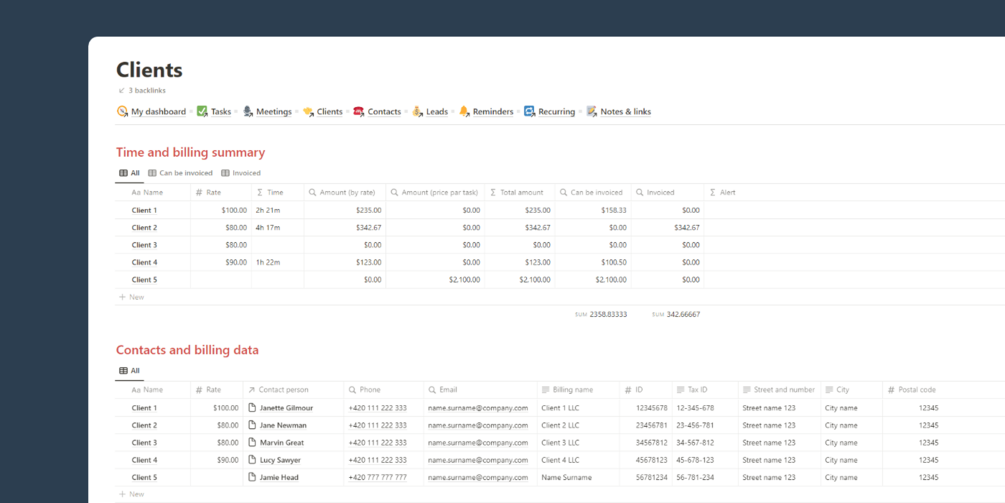Viewport: 1005px width, 503px height.
Task: Switch to the Invoiced view tab
Action: coord(241,173)
